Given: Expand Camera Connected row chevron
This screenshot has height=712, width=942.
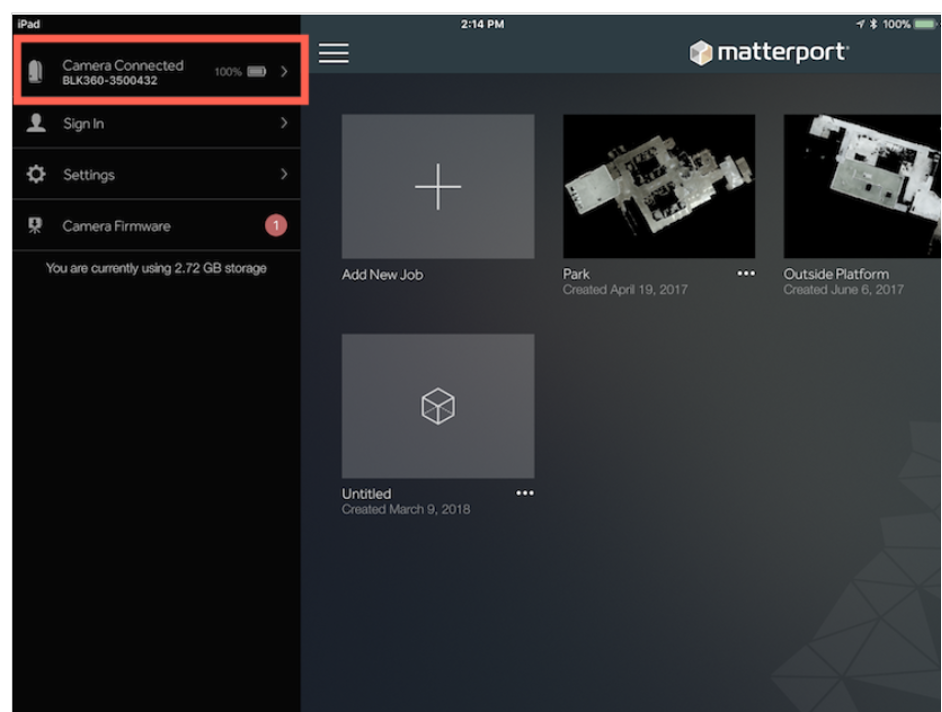Looking at the screenshot, I should pos(284,72).
